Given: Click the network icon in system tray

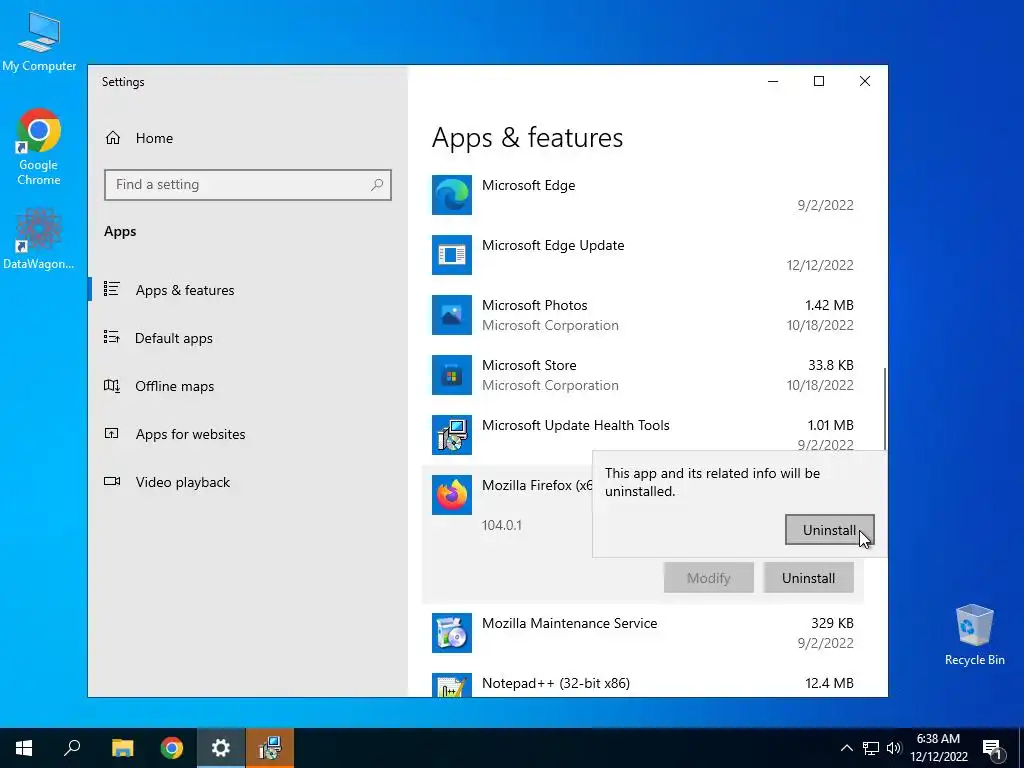Looking at the screenshot, I should coord(871,748).
